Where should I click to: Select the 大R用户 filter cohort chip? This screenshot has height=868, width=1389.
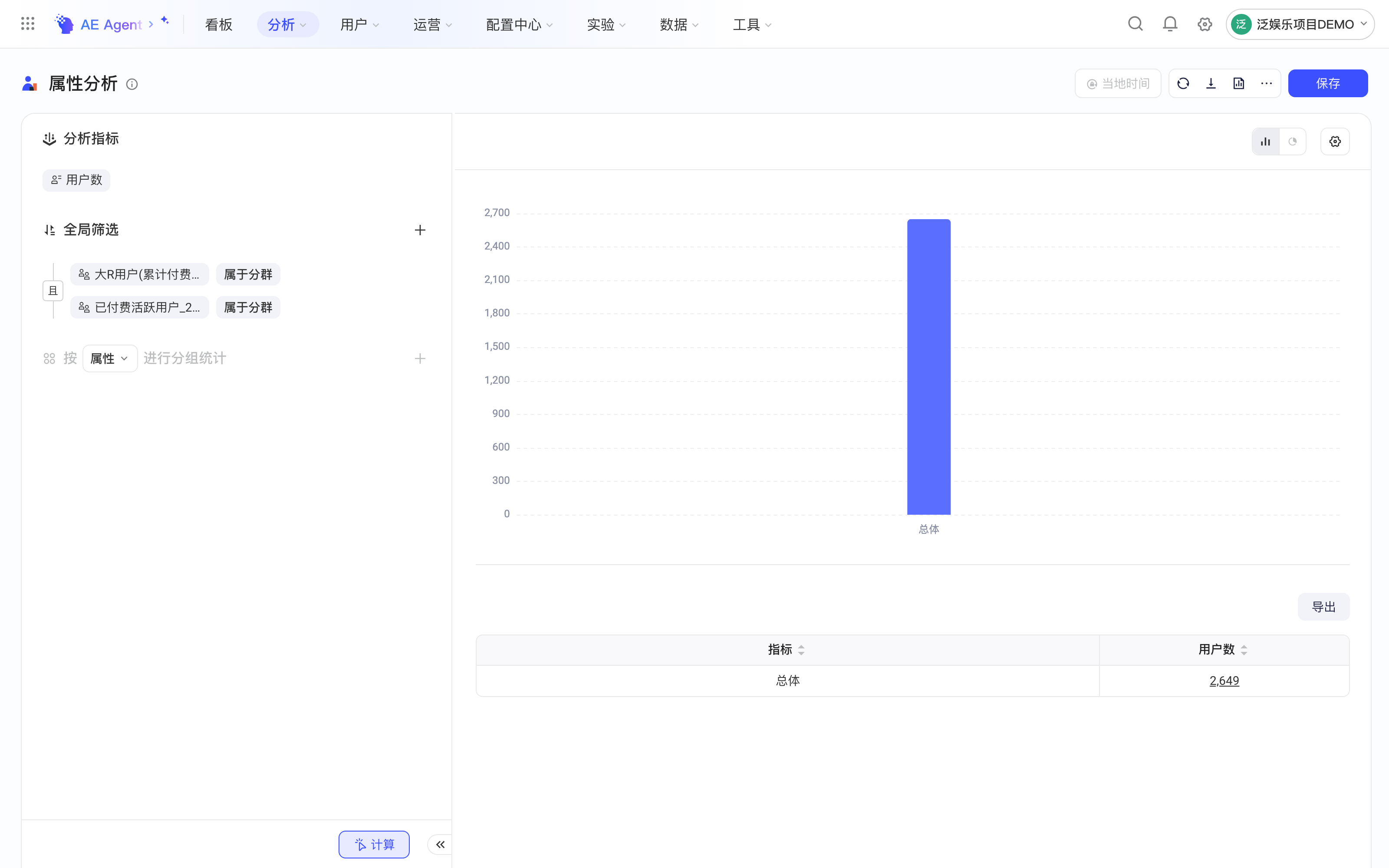pos(139,274)
